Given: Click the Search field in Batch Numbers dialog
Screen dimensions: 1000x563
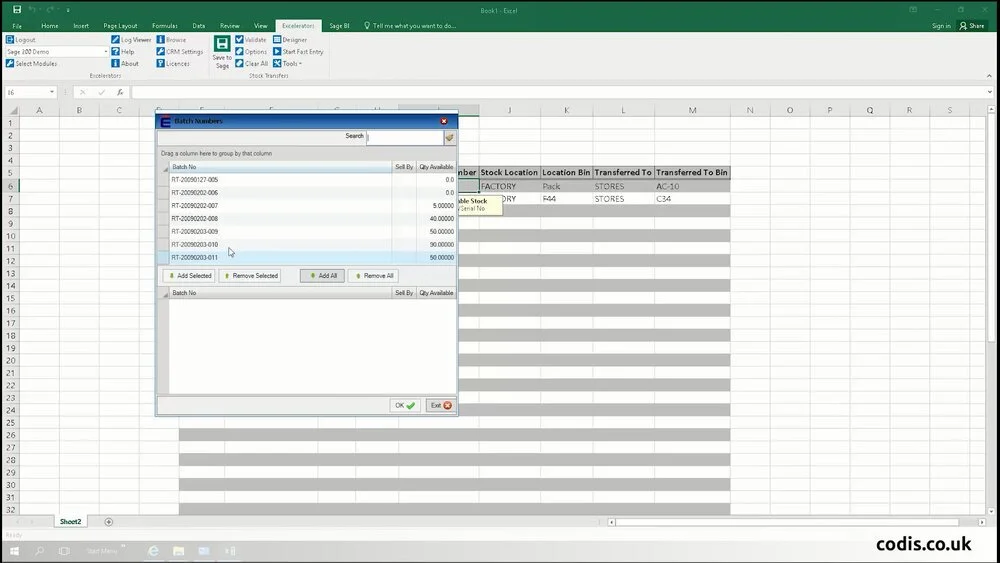Looking at the screenshot, I should pyautogui.click(x=405, y=137).
